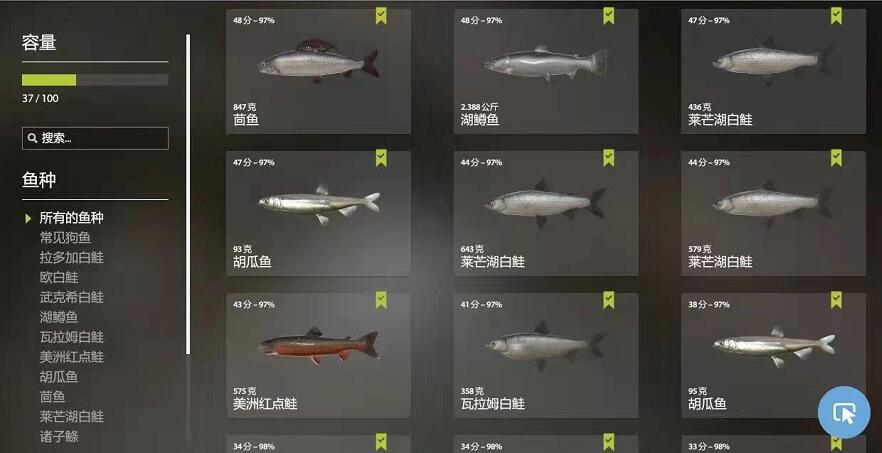Click checkmark bookmark on 95克 胡瓜鱼 card
Image resolution: width=882 pixels, height=453 pixels.
836,300
